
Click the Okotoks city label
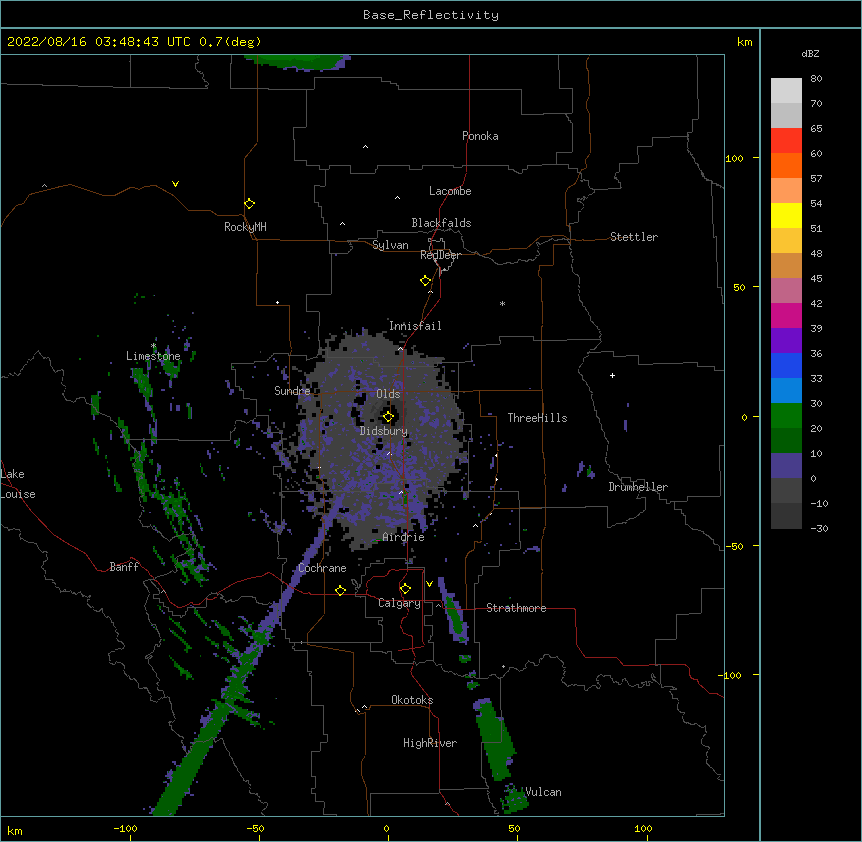412,700
